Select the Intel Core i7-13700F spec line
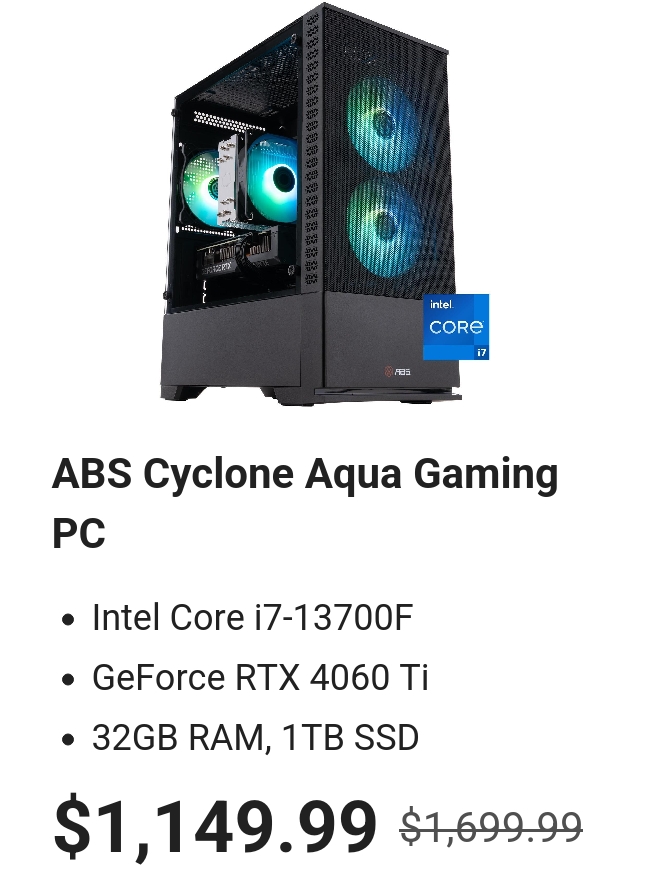This screenshot has height=870, width=649. point(252,617)
